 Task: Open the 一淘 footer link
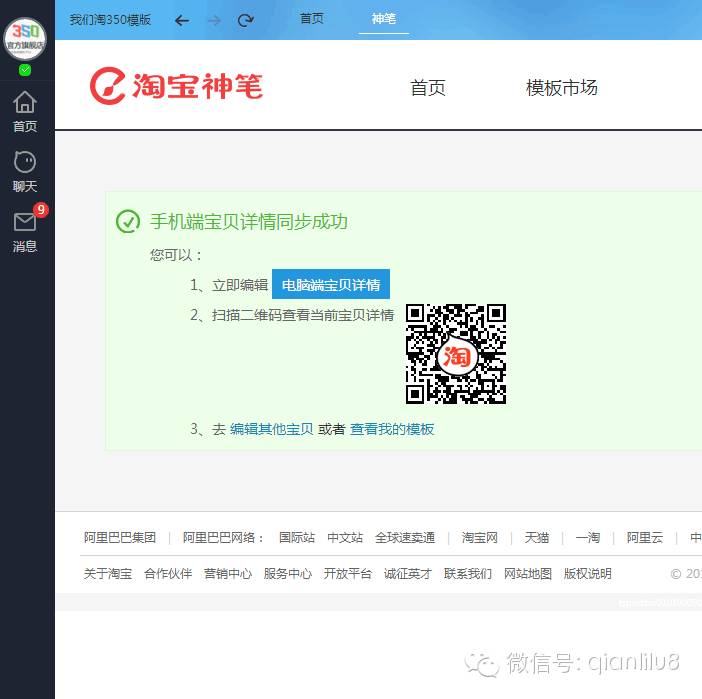[588, 537]
